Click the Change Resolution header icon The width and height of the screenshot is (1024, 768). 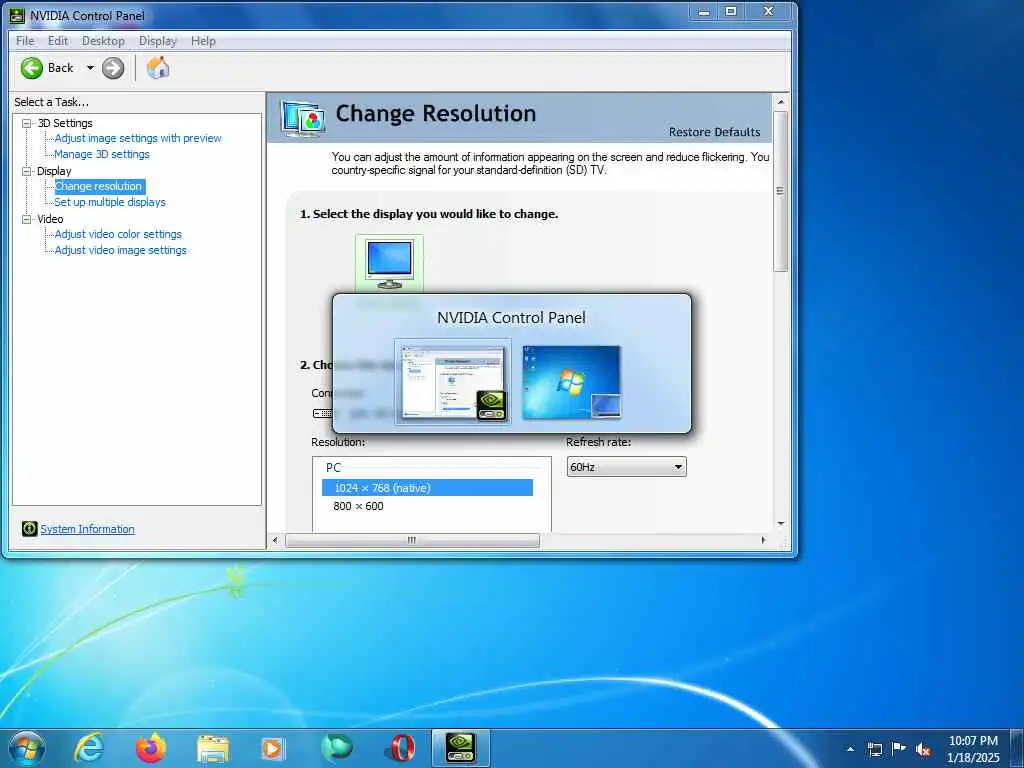pyautogui.click(x=303, y=118)
